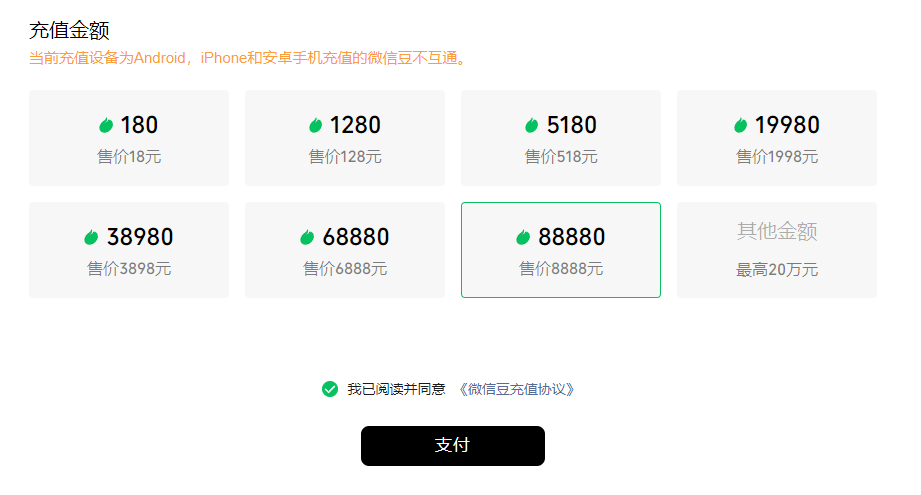
Task: Click the bean icon beside 38980
Action: 90,237
